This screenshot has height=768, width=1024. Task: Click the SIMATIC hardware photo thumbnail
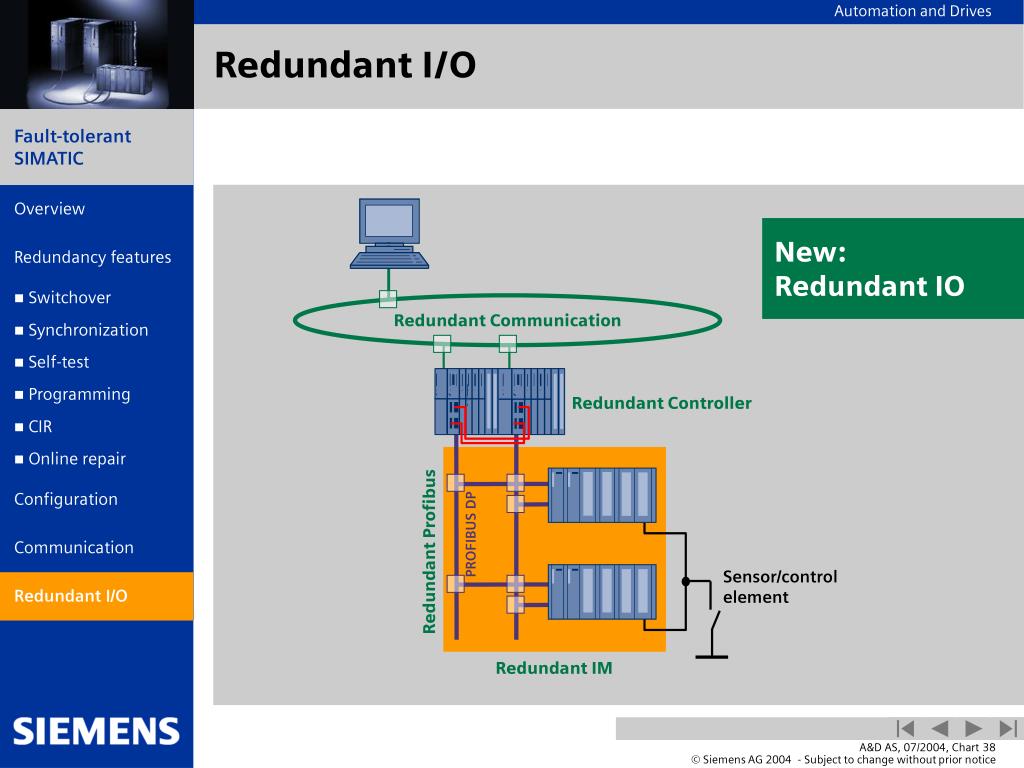[x=97, y=54]
